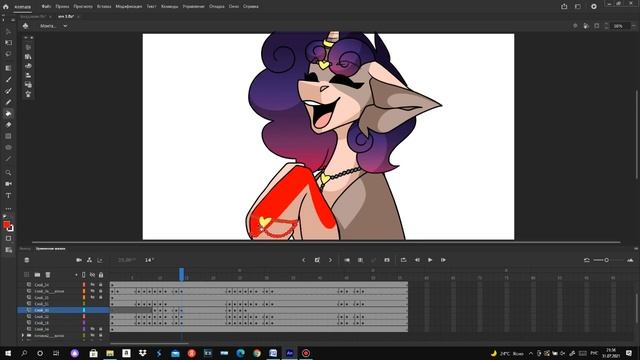Click the Home icon
The width and height of the screenshot is (640, 360).
pos(5,7)
